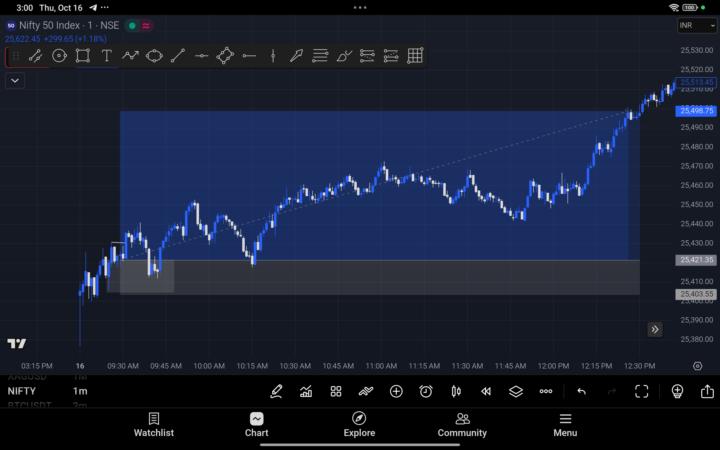Toggle fullscreen chart mode
This screenshot has height=450, width=720.
[641, 391]
